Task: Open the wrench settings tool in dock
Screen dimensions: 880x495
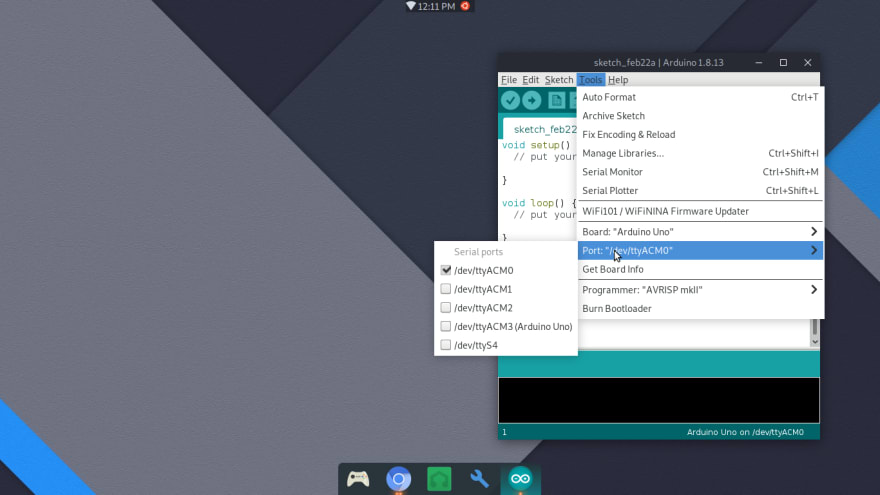Action: (x=479, y=479)
